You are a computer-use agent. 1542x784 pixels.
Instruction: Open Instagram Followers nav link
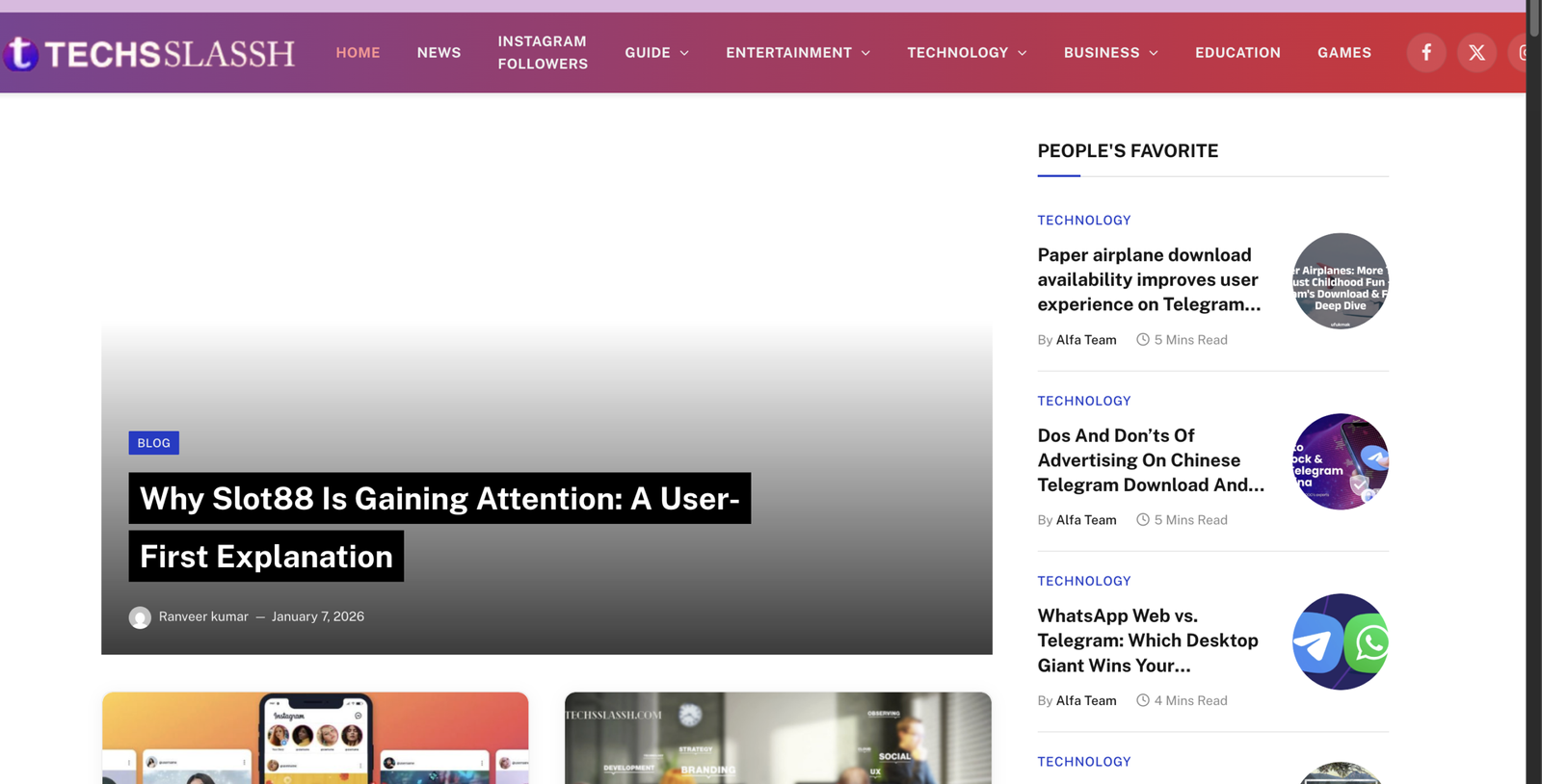pyautogui.click(x=543, y=53)
